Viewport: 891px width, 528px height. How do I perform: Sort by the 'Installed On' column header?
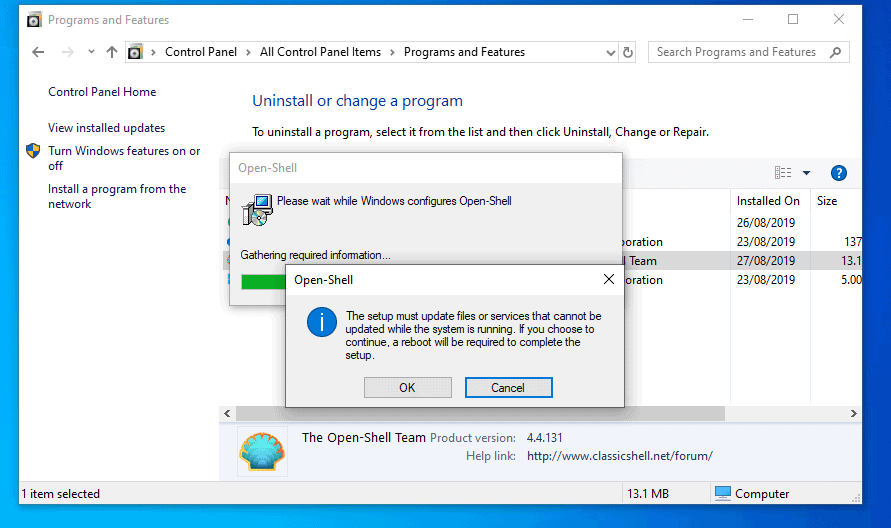pyautogui.click(x=768, y=200)
